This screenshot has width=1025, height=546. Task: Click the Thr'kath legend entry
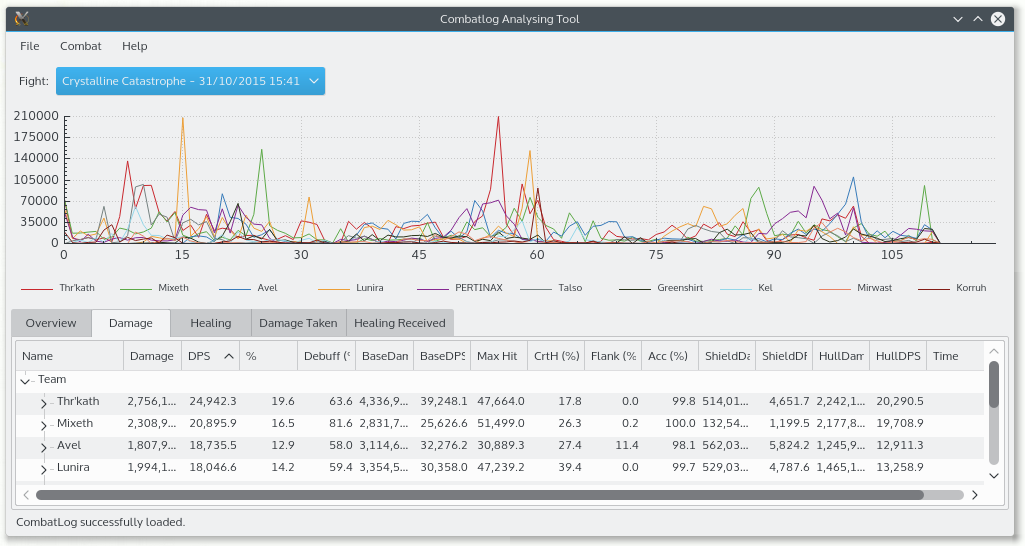pos(58,288)
